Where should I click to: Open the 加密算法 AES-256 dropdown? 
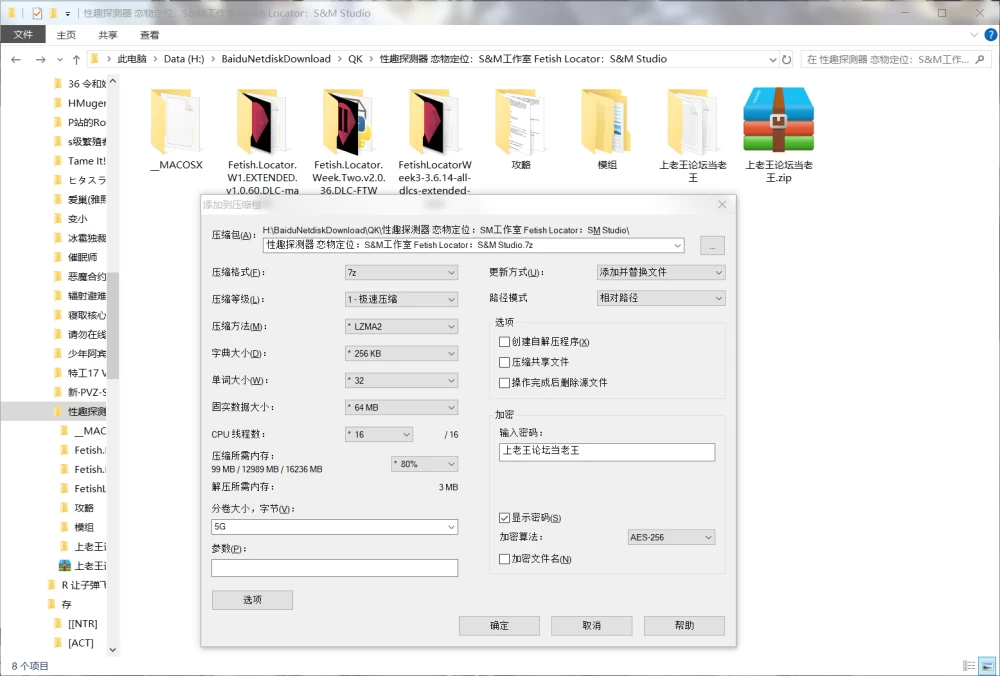coord(672,537)
